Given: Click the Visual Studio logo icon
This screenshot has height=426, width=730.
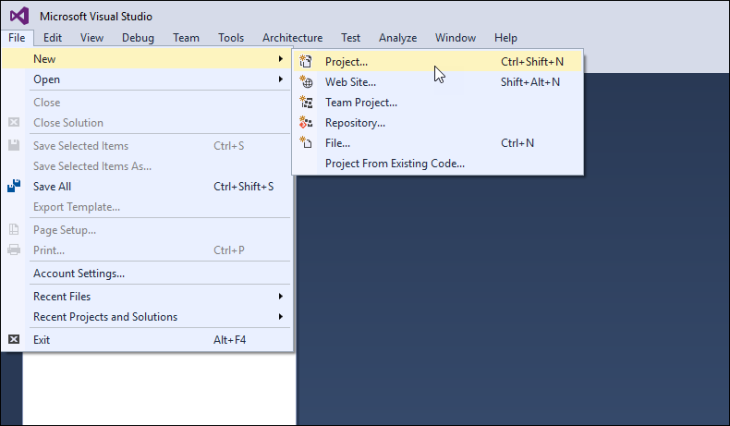Looking at the screenshot, I should (x=19, y=16).
